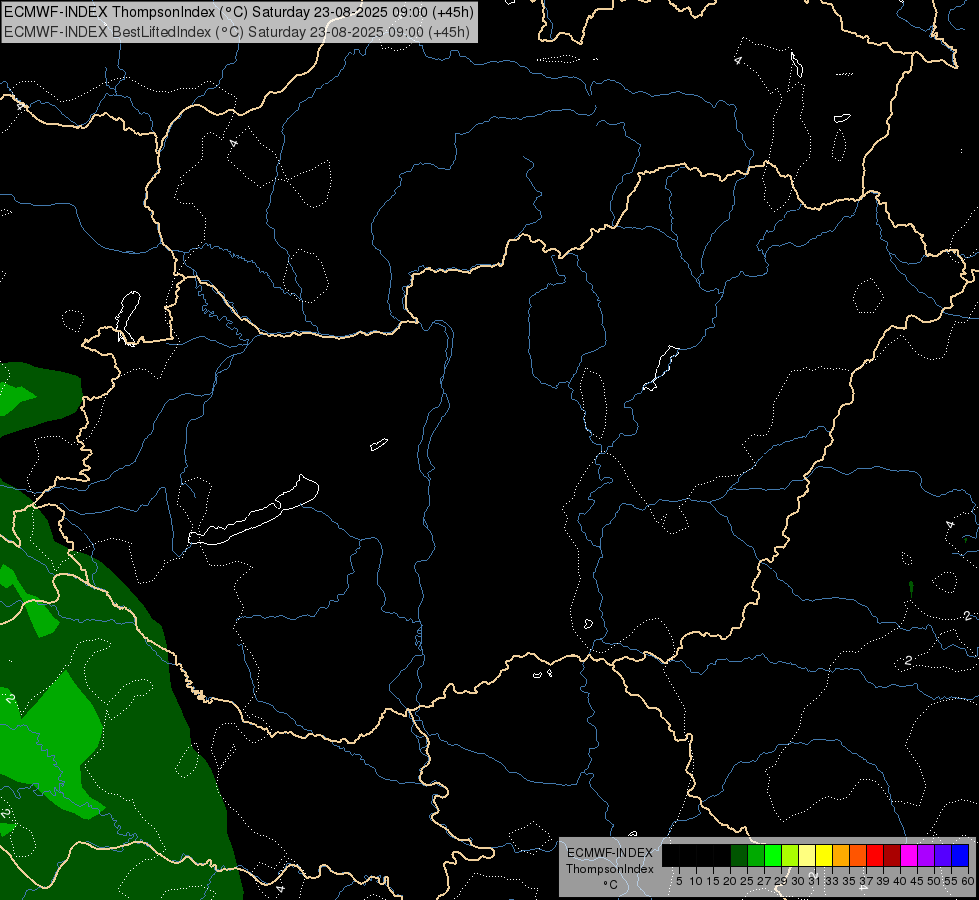Select the indigo 50–55 legend swatch

coord(943,855)
